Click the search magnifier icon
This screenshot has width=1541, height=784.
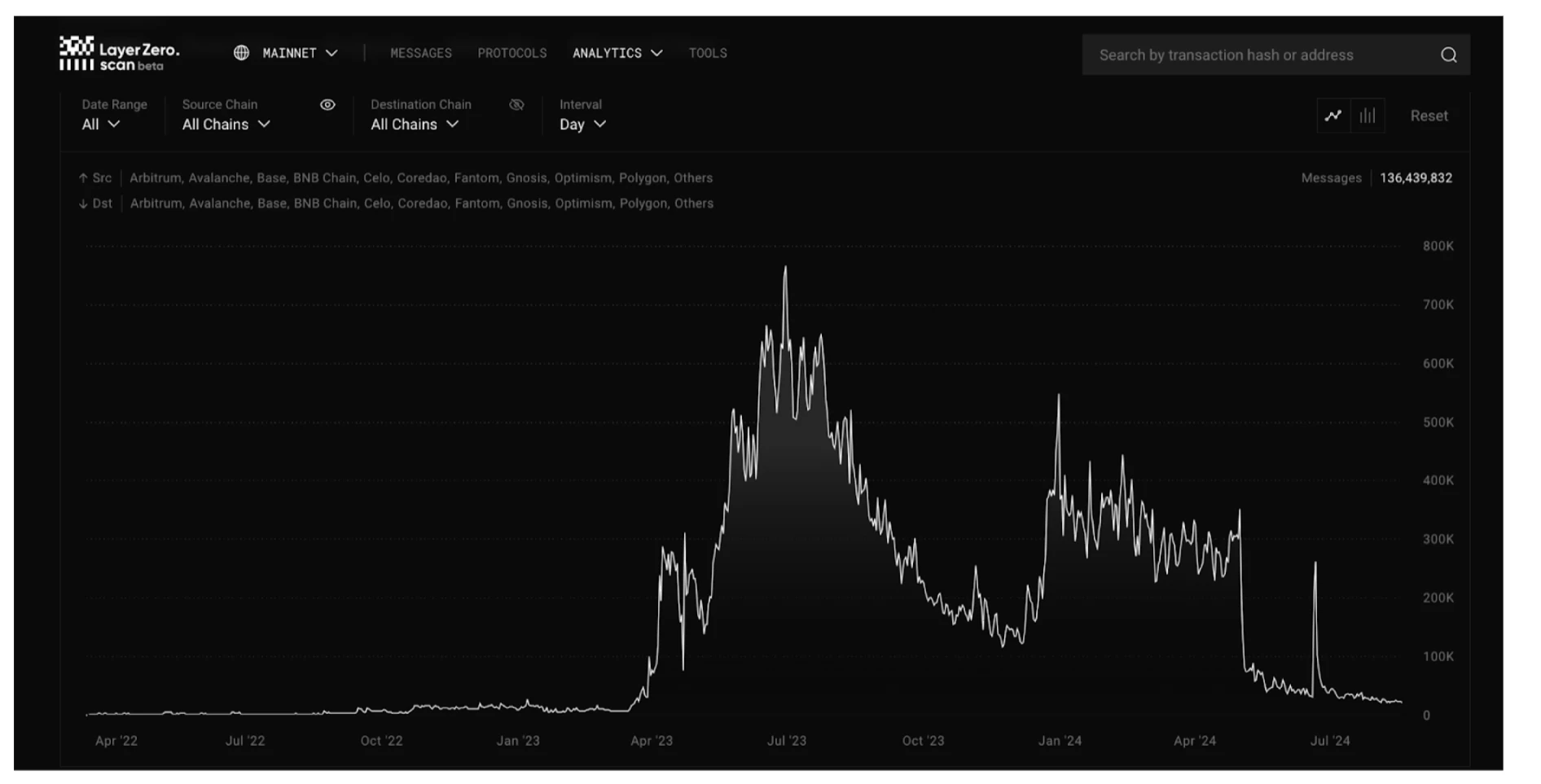coord(1448,55)
